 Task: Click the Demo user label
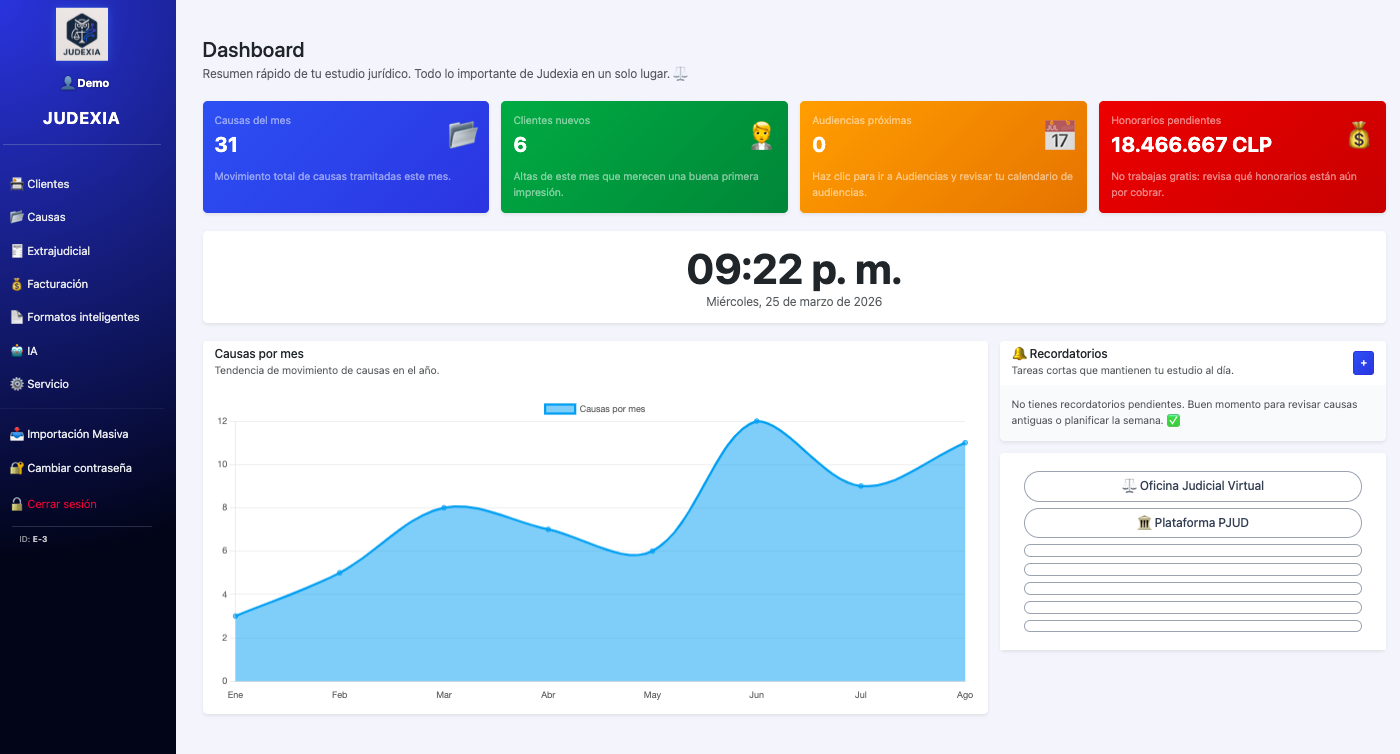pyautogui.click(x=85, y=82)
